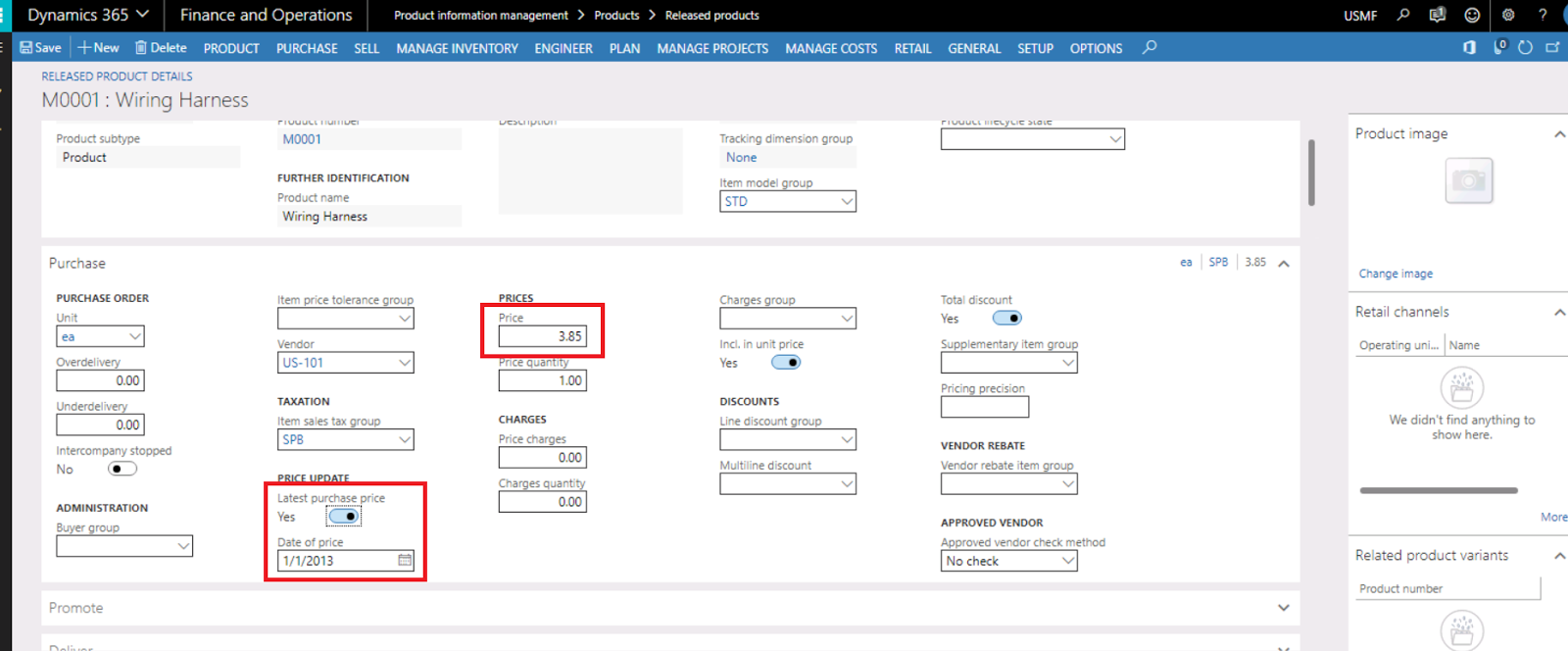Toggle Intercompany stopped switch
The image size is (1568, 651).
click(122, 469)
